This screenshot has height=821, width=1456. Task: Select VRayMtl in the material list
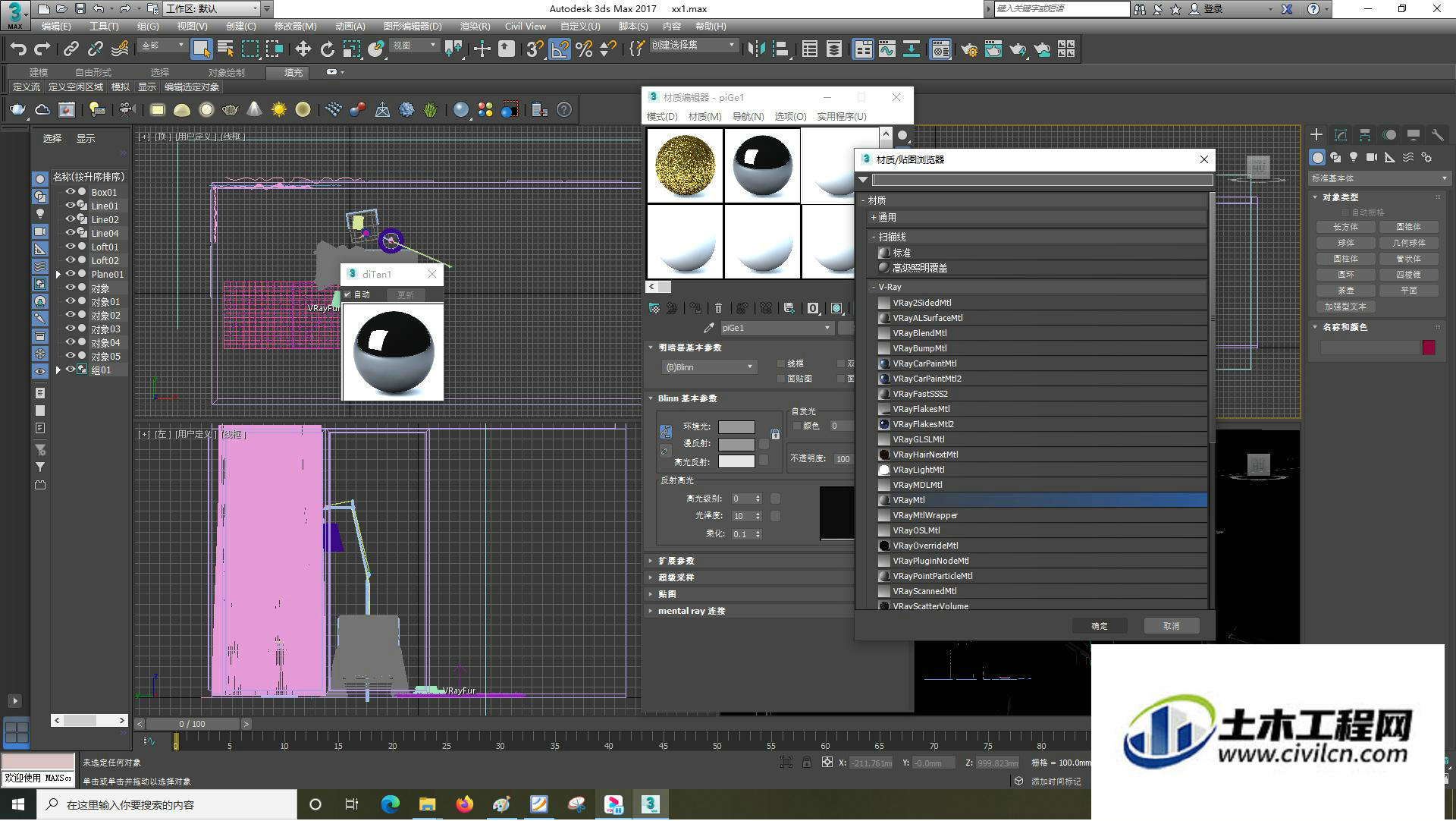(x=1041, y=500)
